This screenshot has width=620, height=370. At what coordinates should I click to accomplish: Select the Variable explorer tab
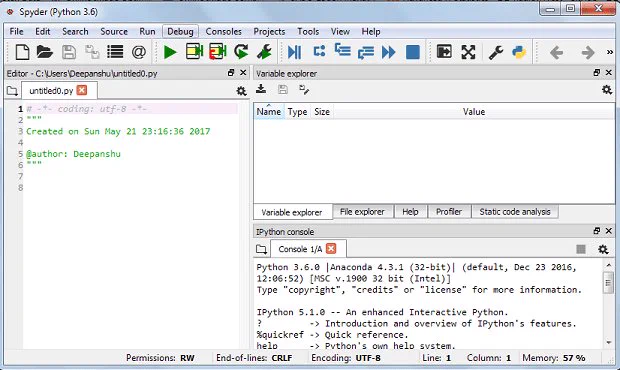click(x=292, y=212)
